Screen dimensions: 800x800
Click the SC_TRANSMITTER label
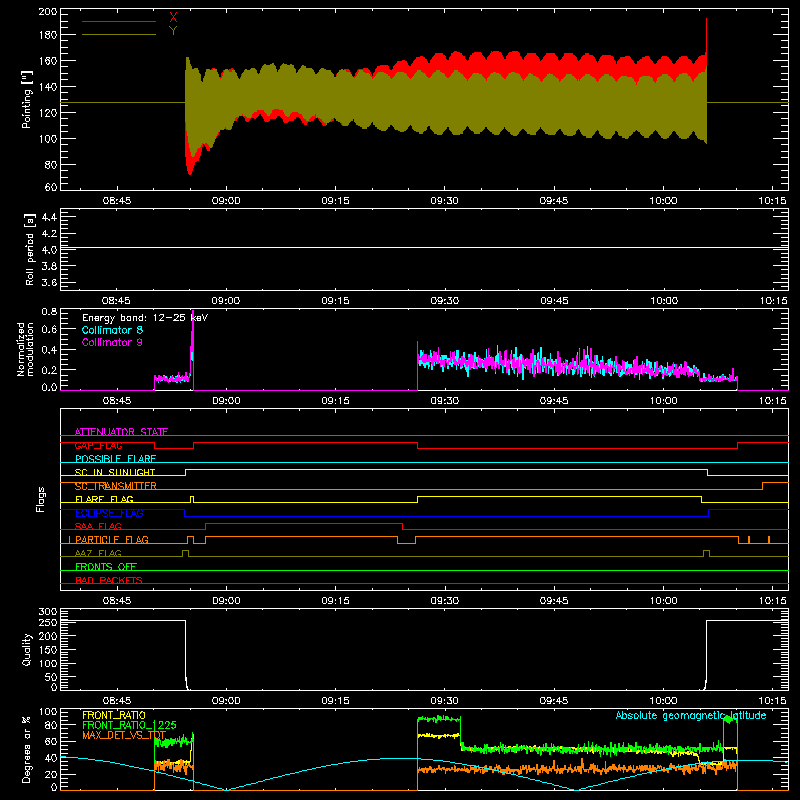[x=116, y=486]
